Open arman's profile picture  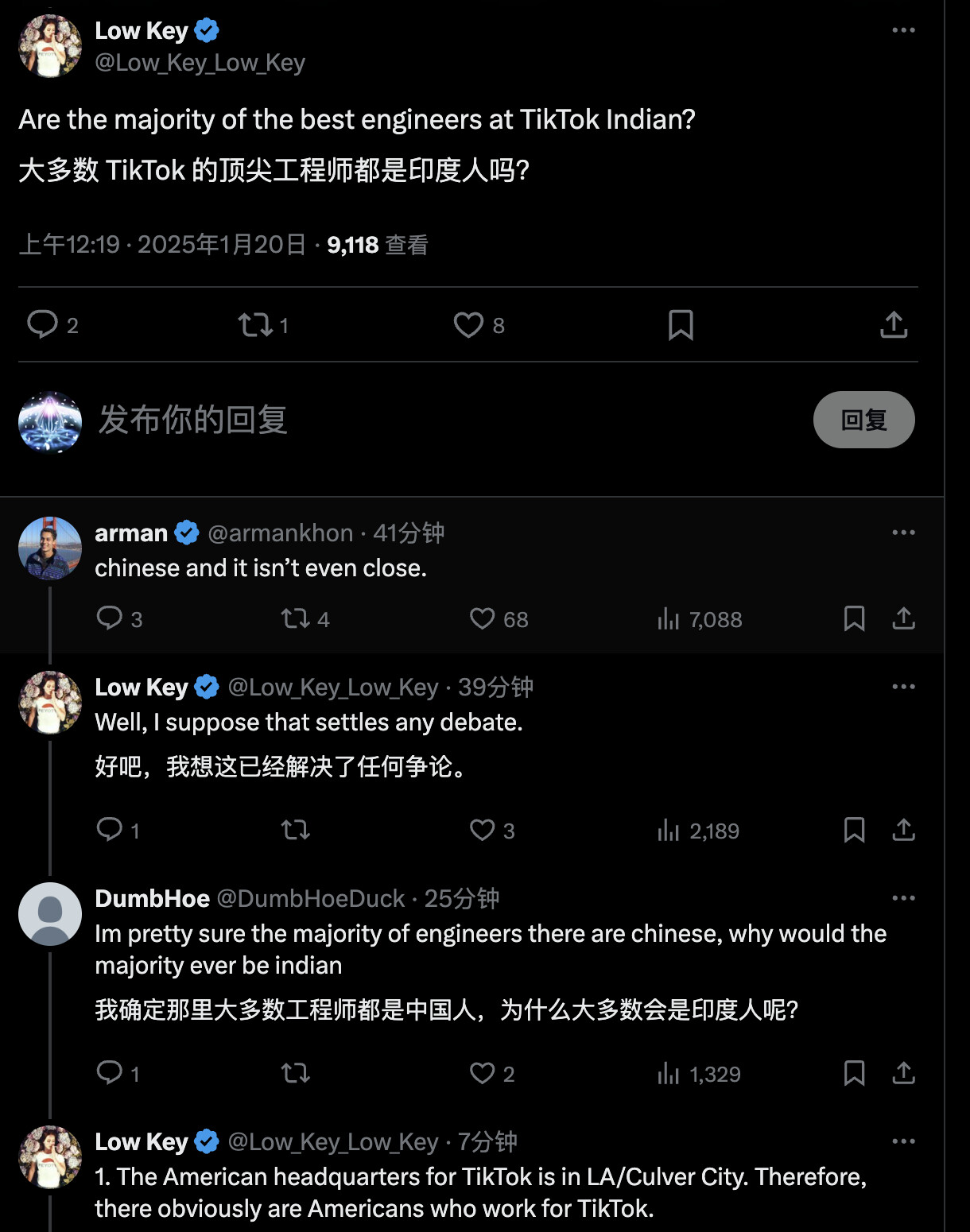50,548
